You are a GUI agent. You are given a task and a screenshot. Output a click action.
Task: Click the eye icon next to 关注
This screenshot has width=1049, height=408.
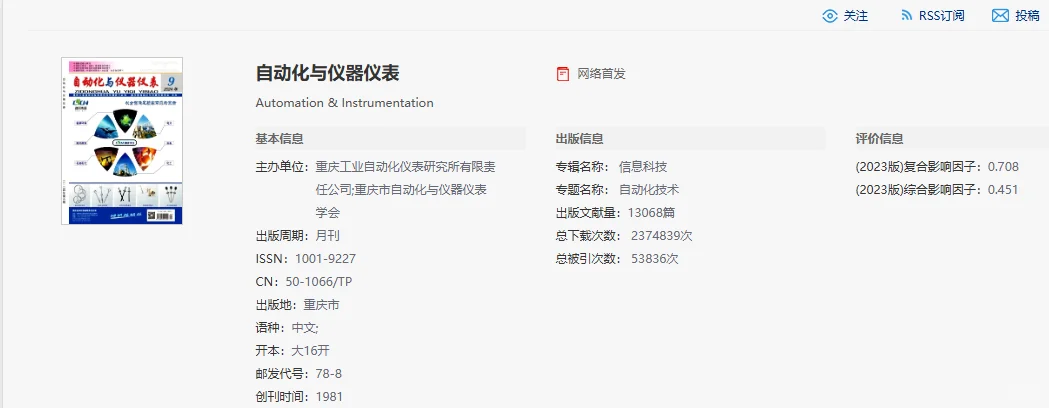pyautogui.click(x=830, y=16)
